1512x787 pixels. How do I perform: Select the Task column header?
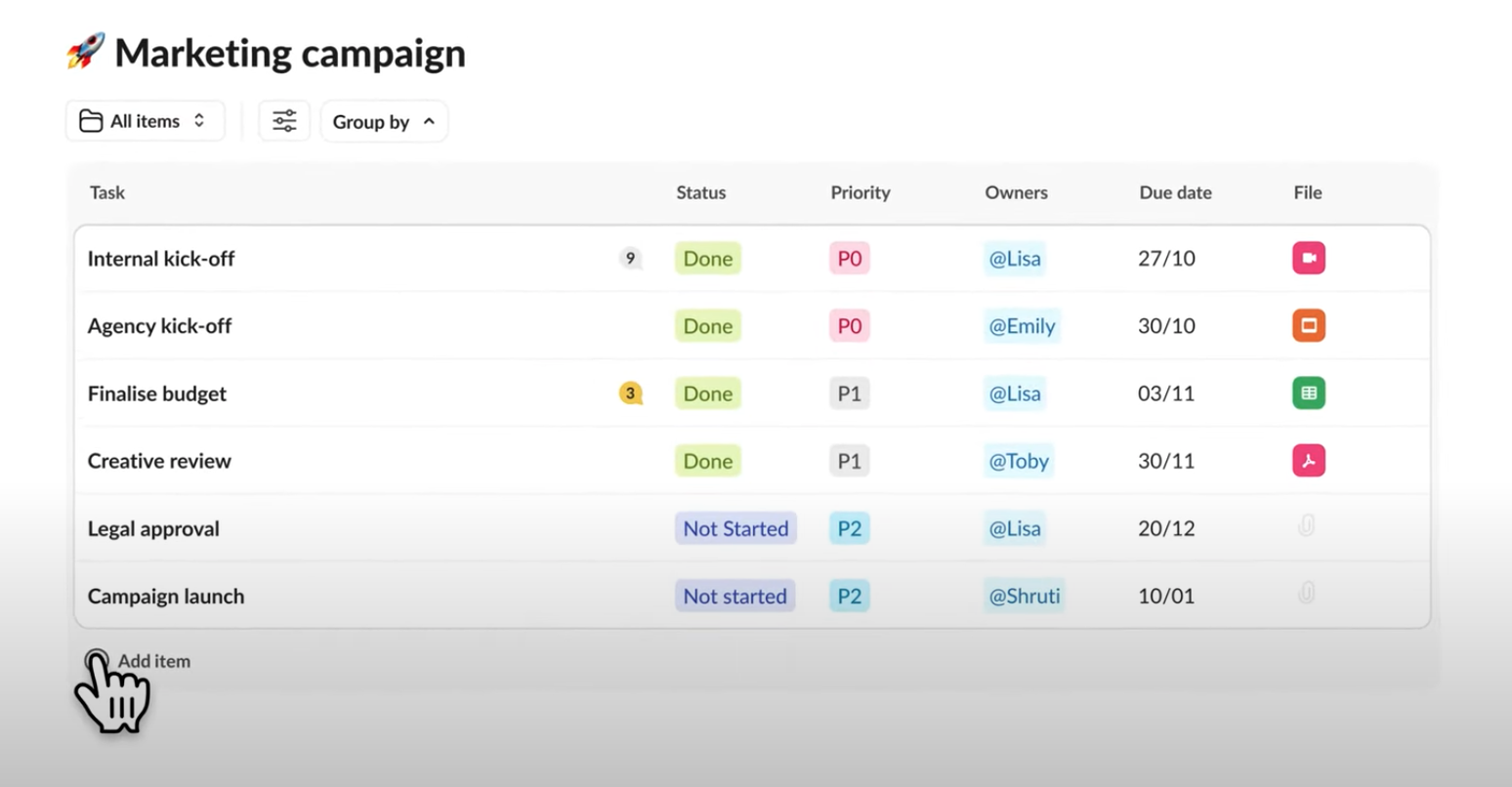coord(106,192)
